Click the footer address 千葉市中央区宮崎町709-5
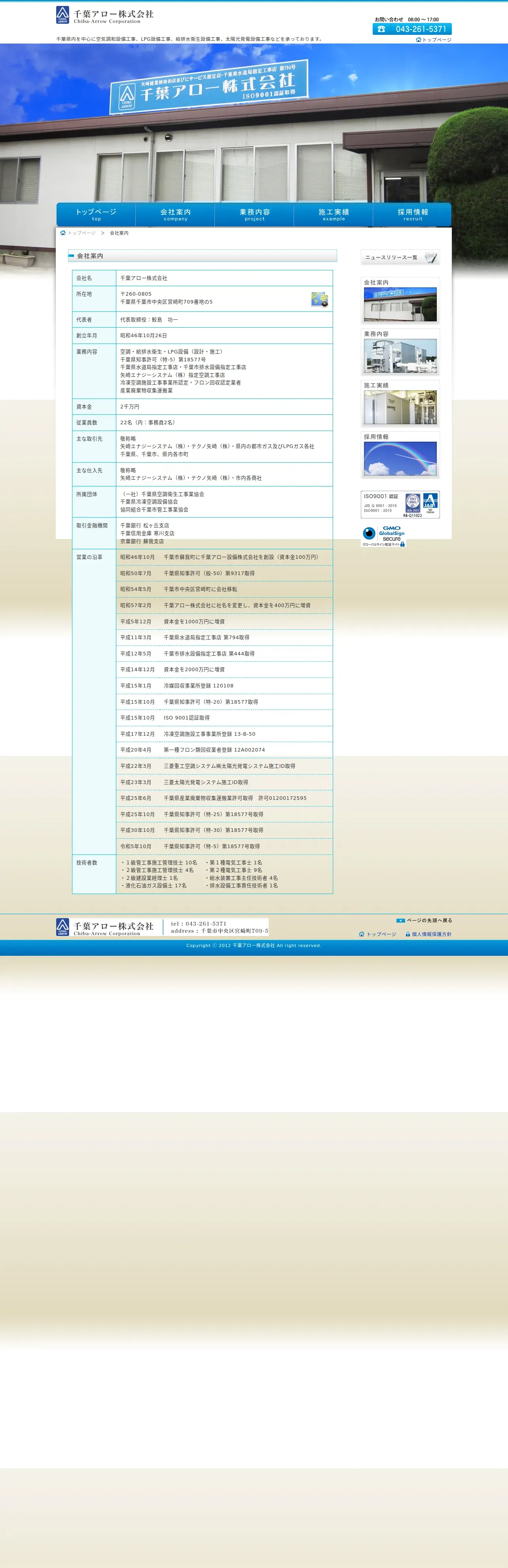 tap(235, 931)
